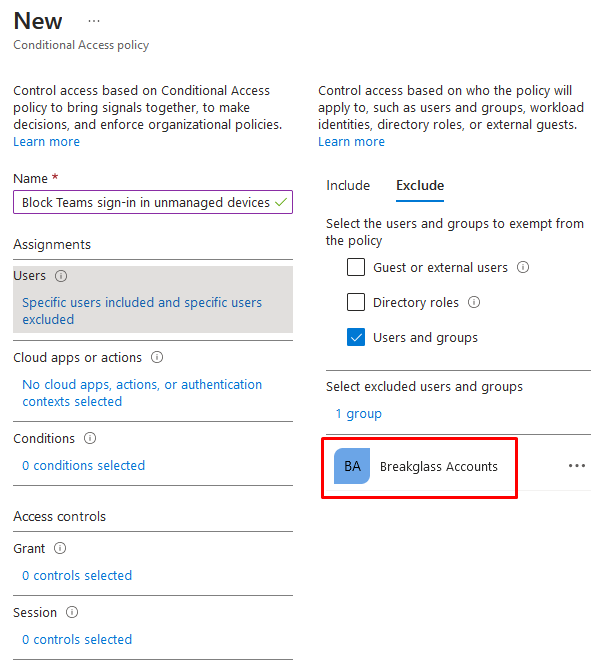
Task: Open No cloud apps selected link
Action: click(142, 393)
